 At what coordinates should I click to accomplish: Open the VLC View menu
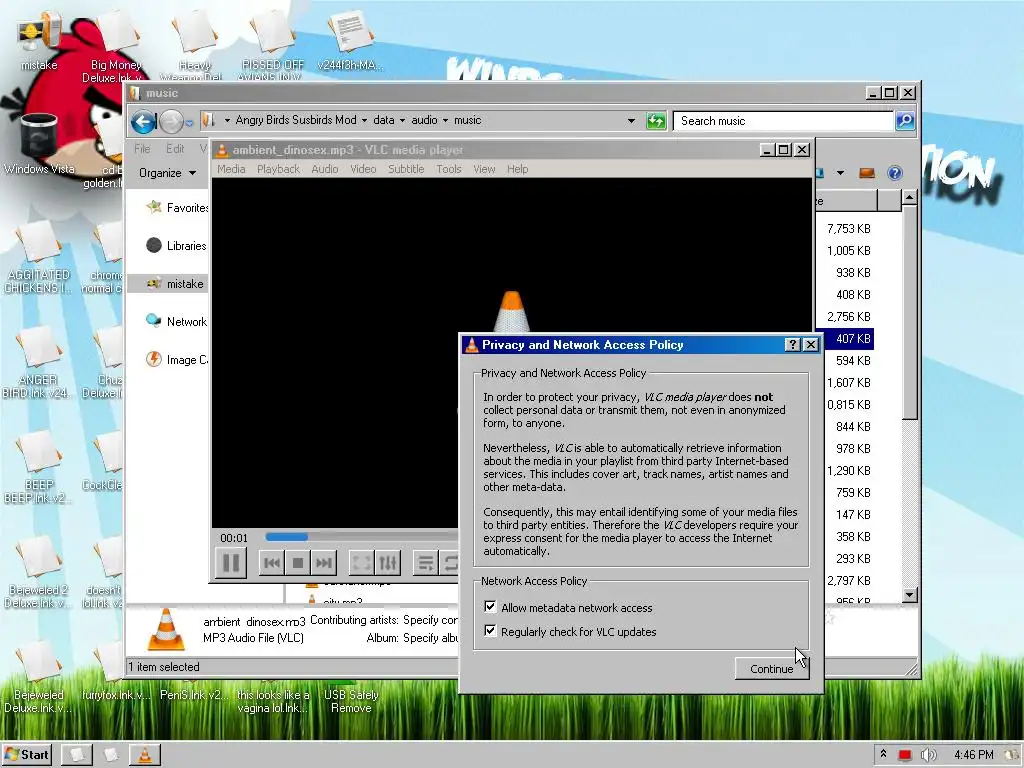484,169
